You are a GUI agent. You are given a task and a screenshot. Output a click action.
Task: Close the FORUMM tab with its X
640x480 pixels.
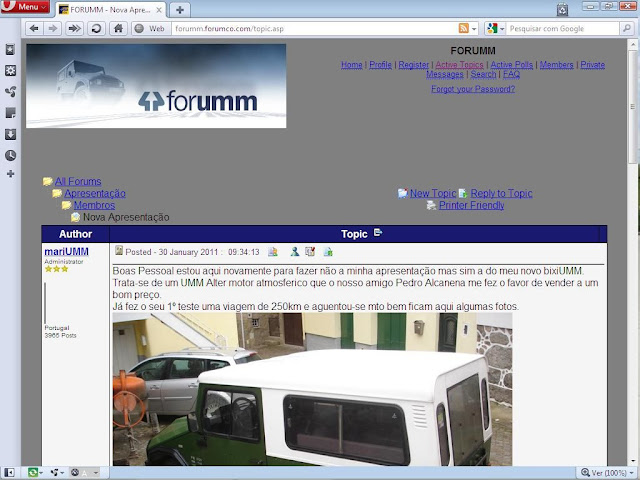[x=159, y=10]
